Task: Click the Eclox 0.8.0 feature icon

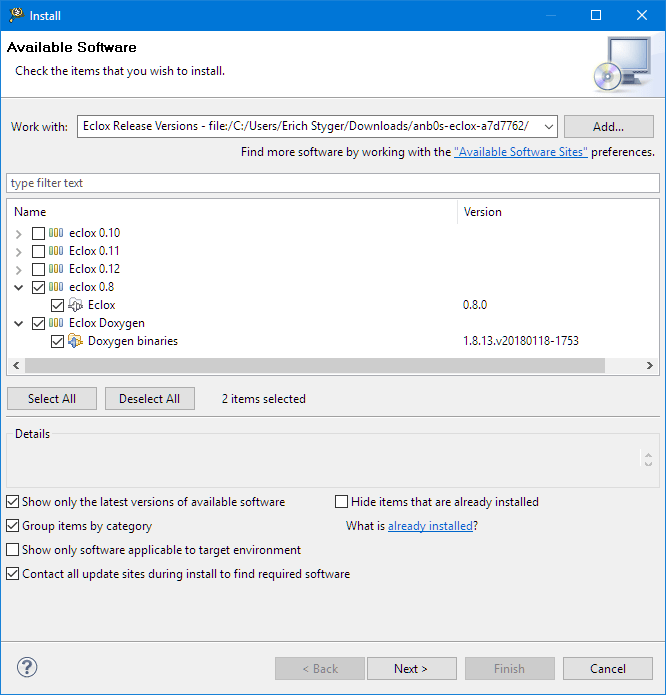Action: click(x=75, y=305)
